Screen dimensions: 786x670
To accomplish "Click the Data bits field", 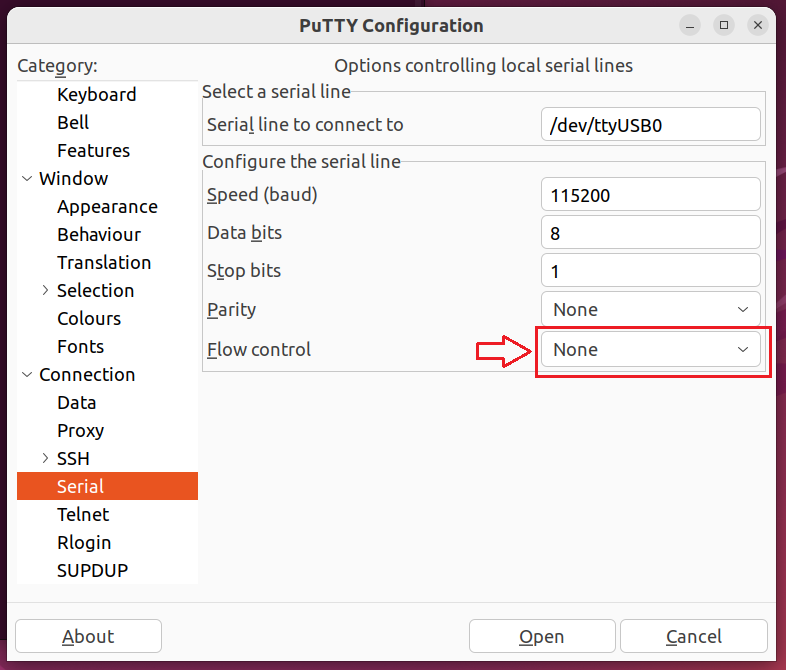I will 650,233.
